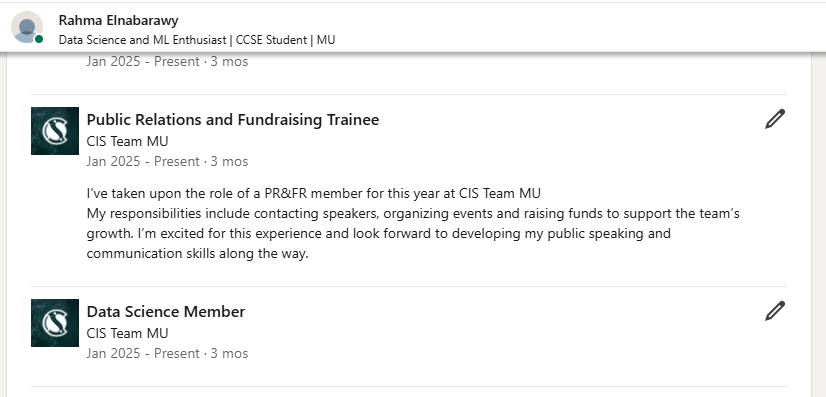Open the Rahma Elnabarawy name in header
Viewport: 826px width, 397px height.
[119, 21]
